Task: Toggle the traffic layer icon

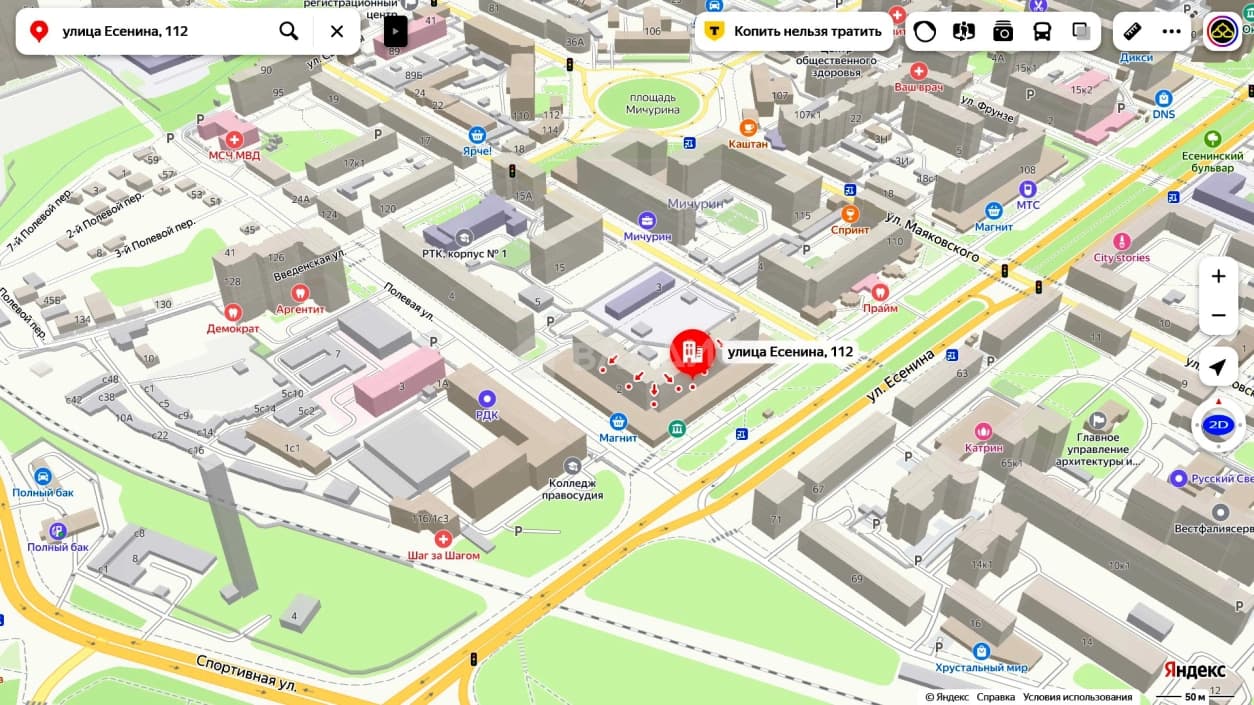Action: [925, 31]
